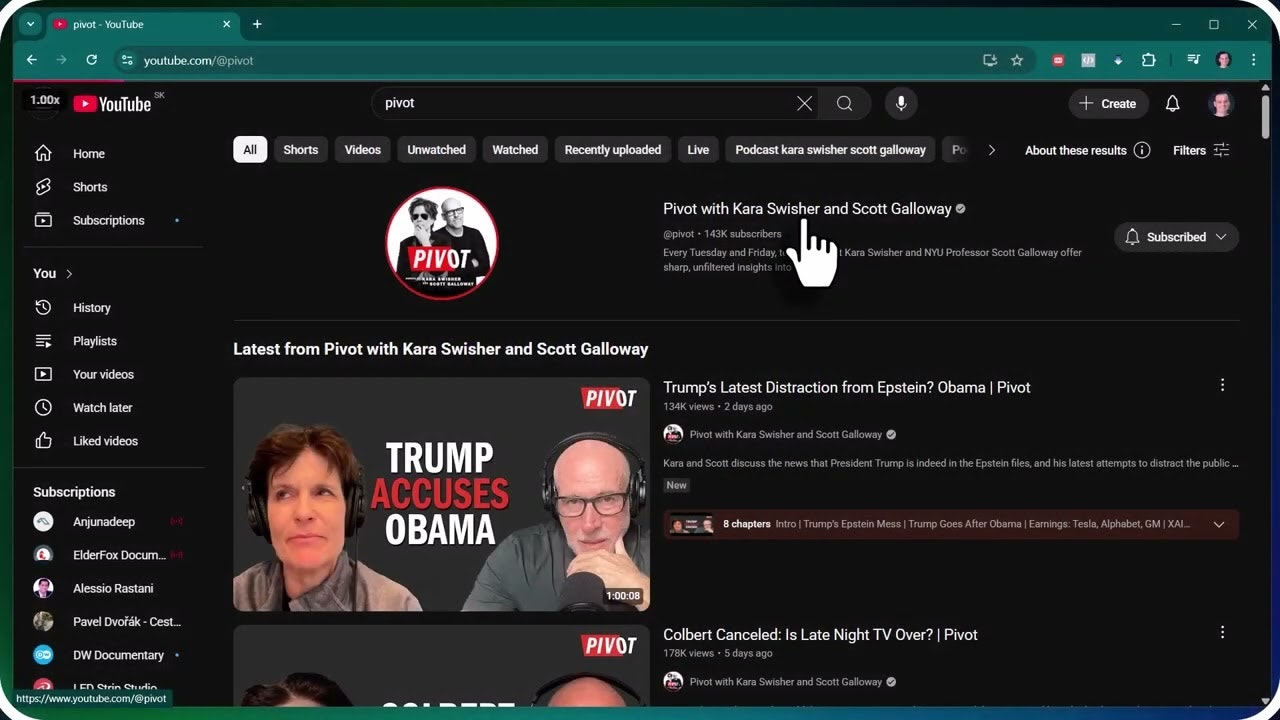Open search Filters panel
Image resolution: width=1280 pixels, height=720 pixels.
[x=1200, y=150]
